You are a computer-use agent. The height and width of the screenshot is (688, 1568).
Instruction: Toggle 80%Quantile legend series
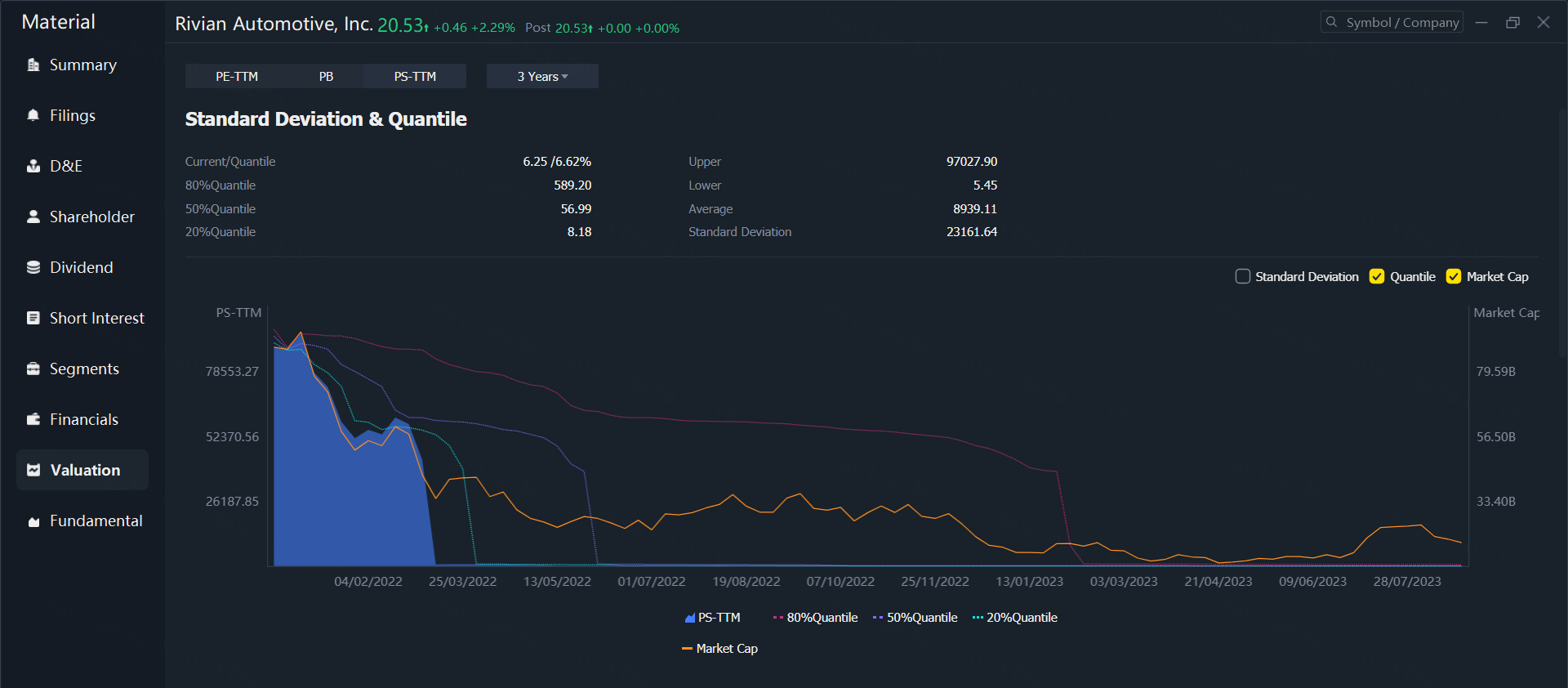[x=815, y=618]
